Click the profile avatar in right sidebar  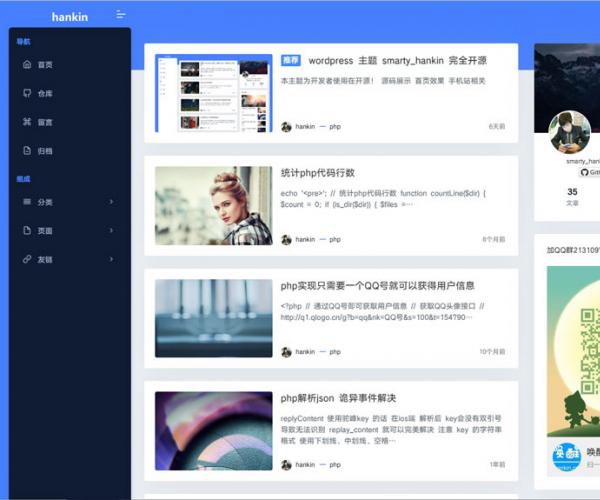pos(569,132)
